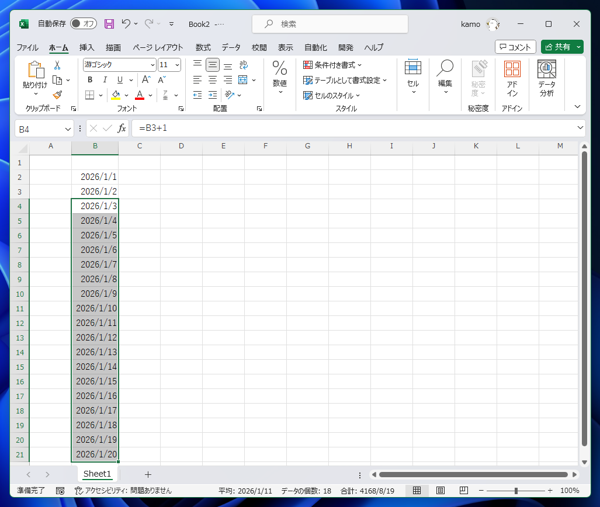This screenshot has height=507, width=600.
Task: Toggle Italic formatting
Action: tap(105, 80)
